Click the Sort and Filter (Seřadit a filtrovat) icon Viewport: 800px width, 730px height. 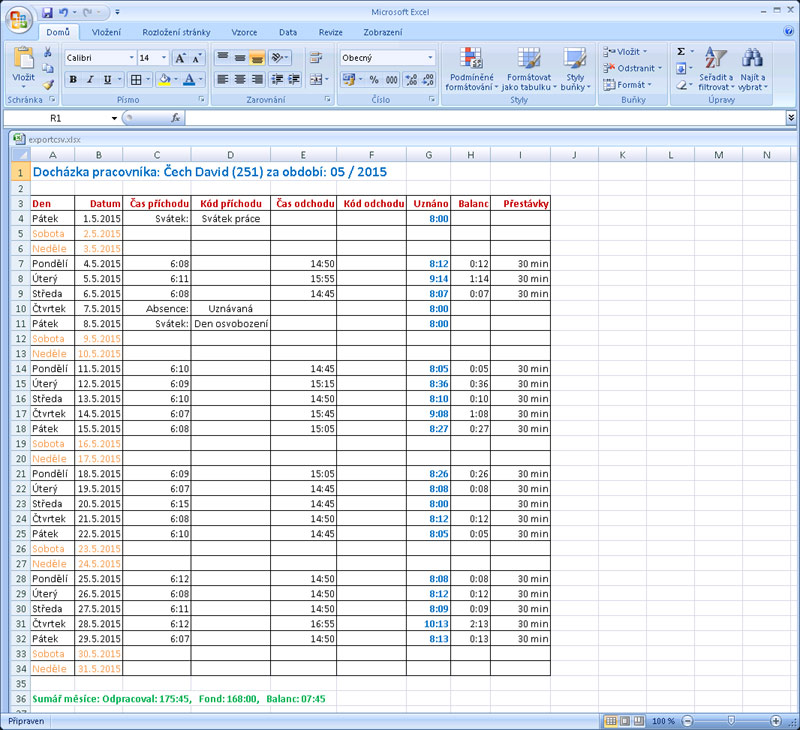click(x=715, y=57)
